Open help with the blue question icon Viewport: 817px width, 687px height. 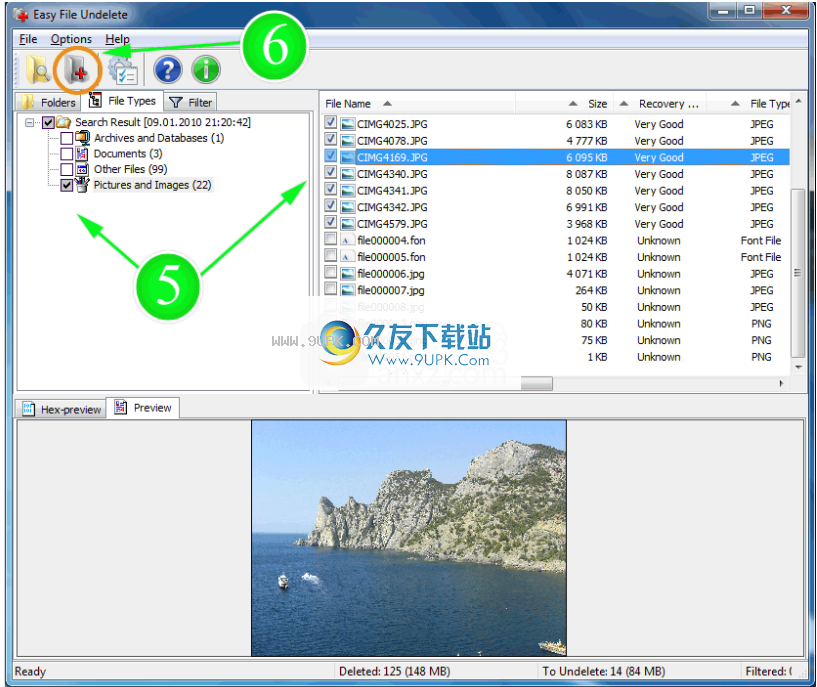point(168,70)
